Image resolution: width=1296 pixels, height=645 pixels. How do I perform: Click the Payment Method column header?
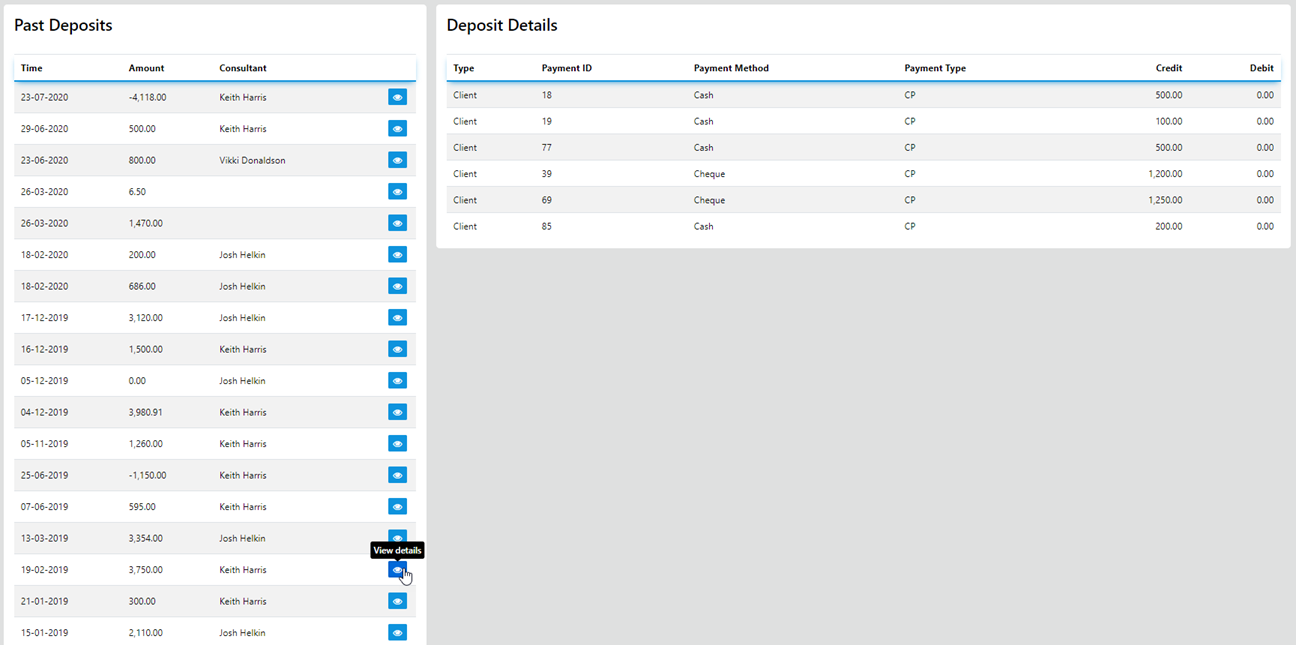[x=731, y=68]
